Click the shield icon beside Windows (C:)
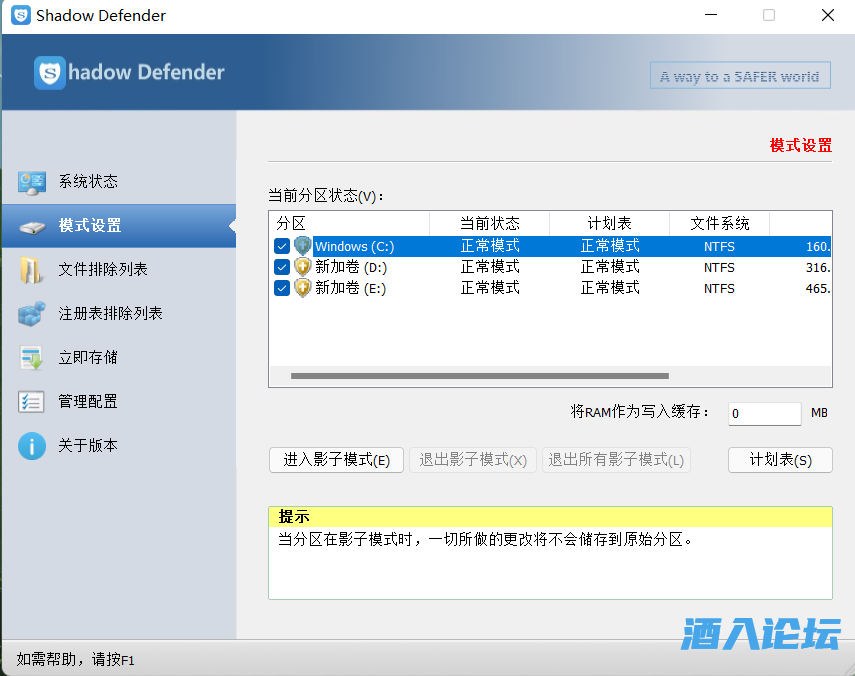This screenshot has height=676, width=855. [x=303, y=246]
